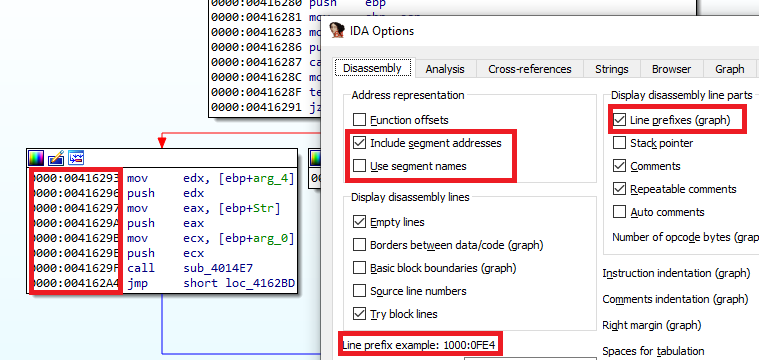This screenshot has width=759, height=360.
Task: Enable the Function offsets checkbox
Action: [359, 120]
